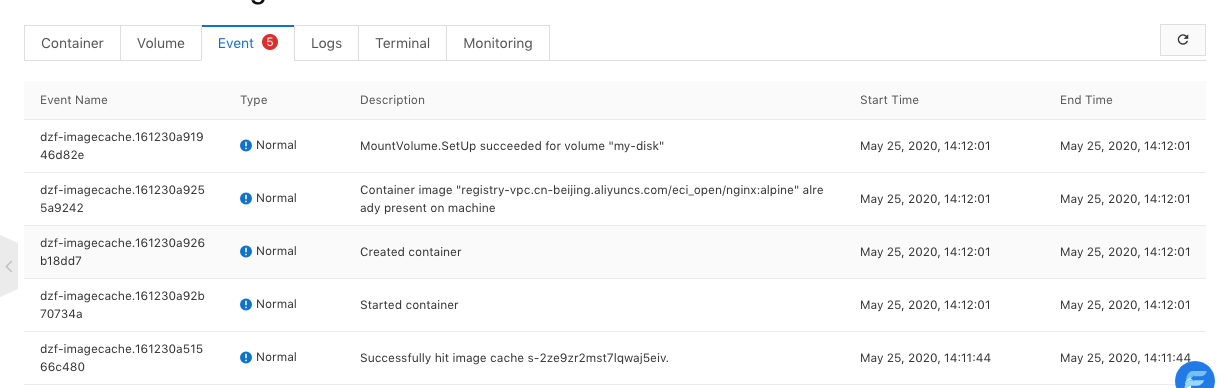Click info icon for image cache hit event

pos(246,358)
